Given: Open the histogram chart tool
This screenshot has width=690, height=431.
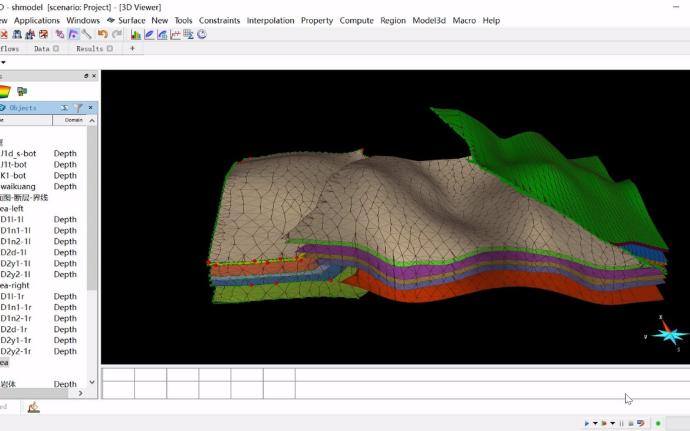Looking at the screenshot, I should coord(136,34).
